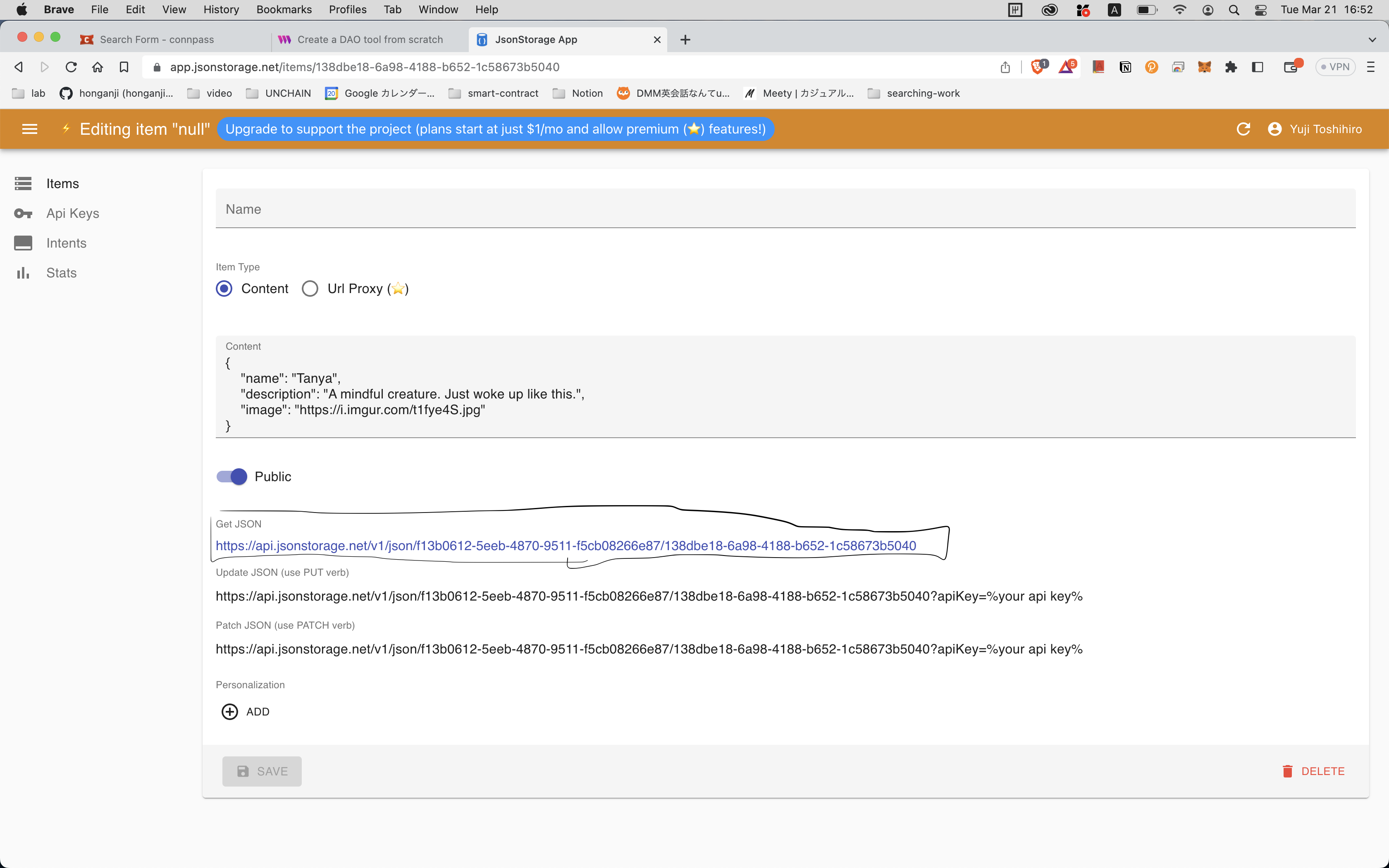
Task: Select the Content item type radio
Action: coord(224,288)
